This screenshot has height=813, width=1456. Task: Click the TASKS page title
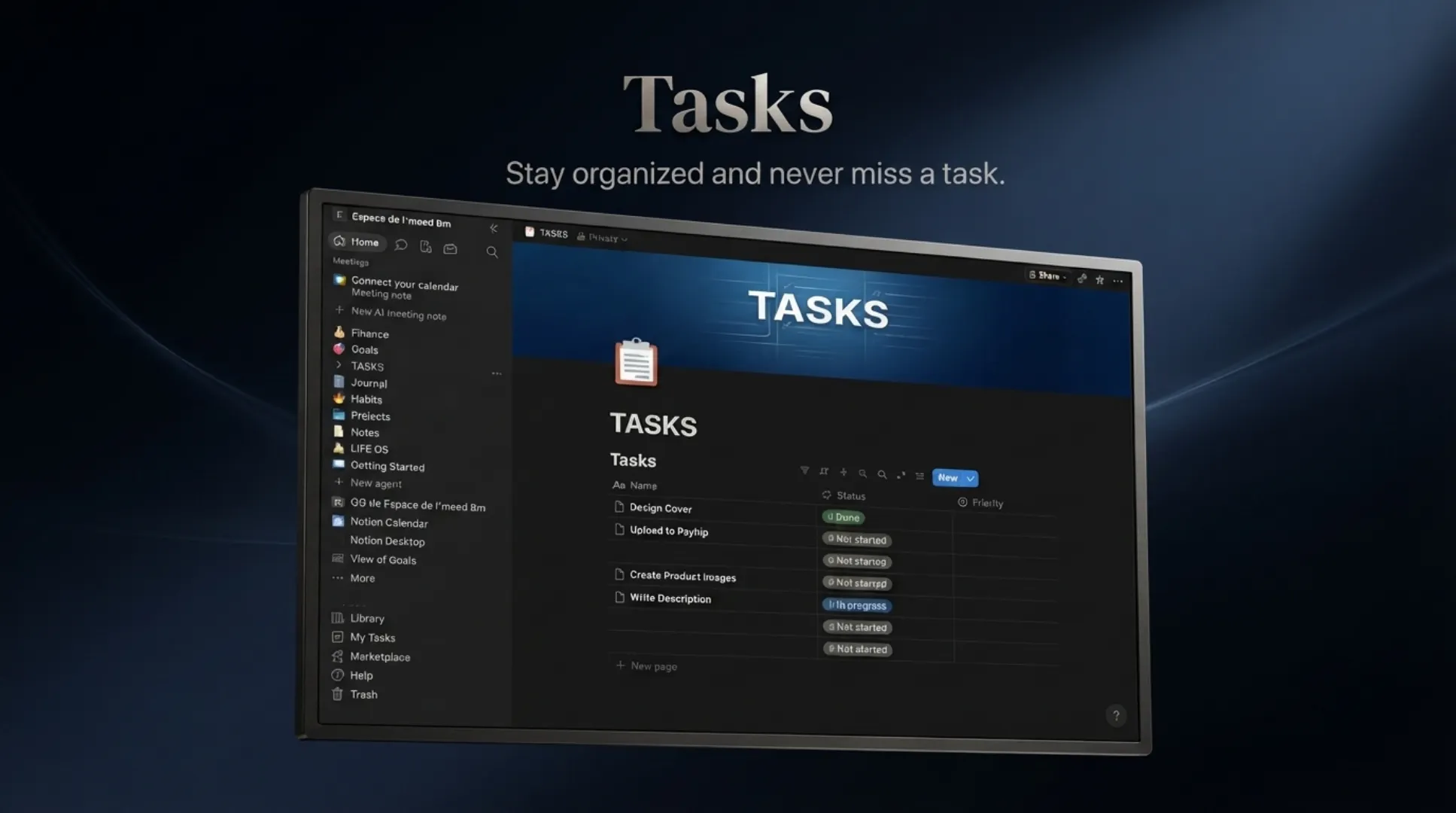click(x=653, y=424)
